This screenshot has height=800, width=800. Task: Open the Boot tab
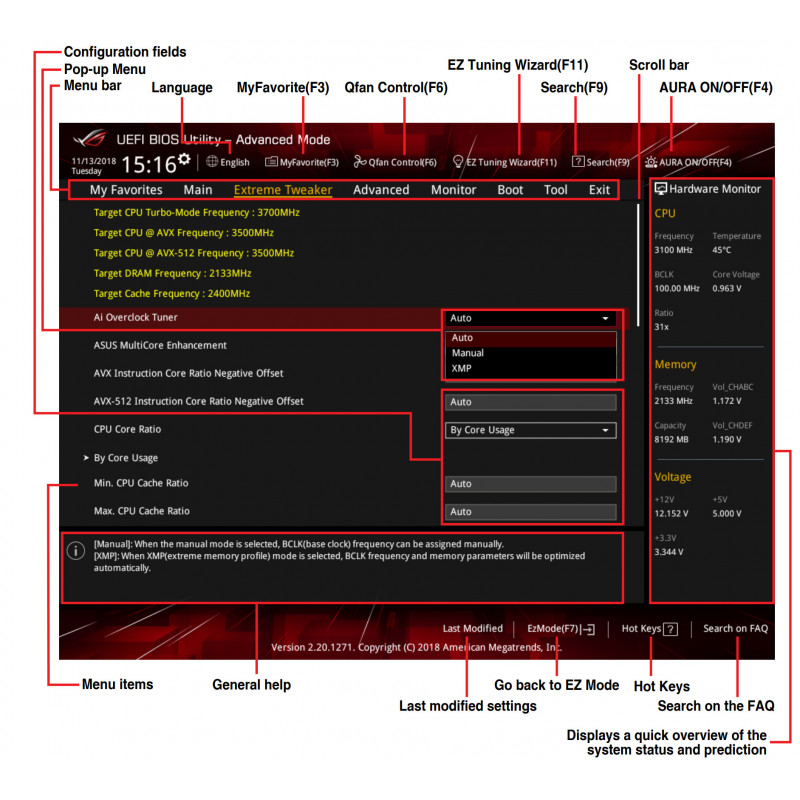(x=510, y=190)
